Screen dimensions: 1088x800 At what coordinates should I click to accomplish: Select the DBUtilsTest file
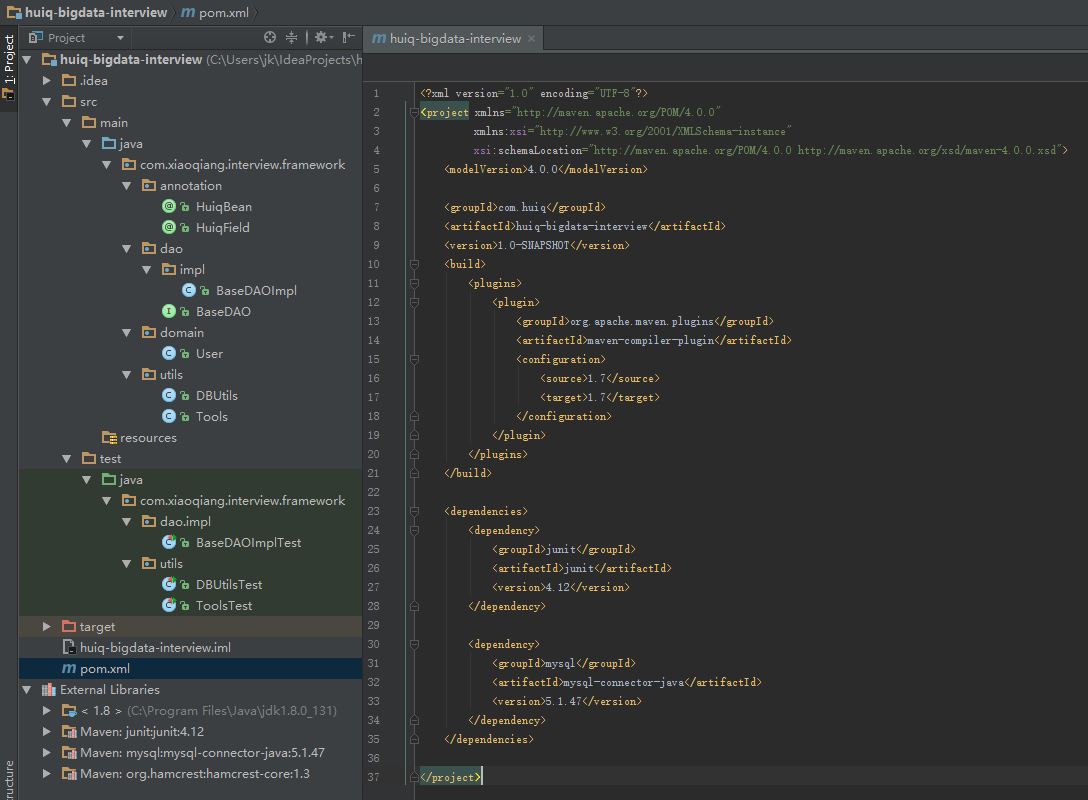tap(229, 585)
